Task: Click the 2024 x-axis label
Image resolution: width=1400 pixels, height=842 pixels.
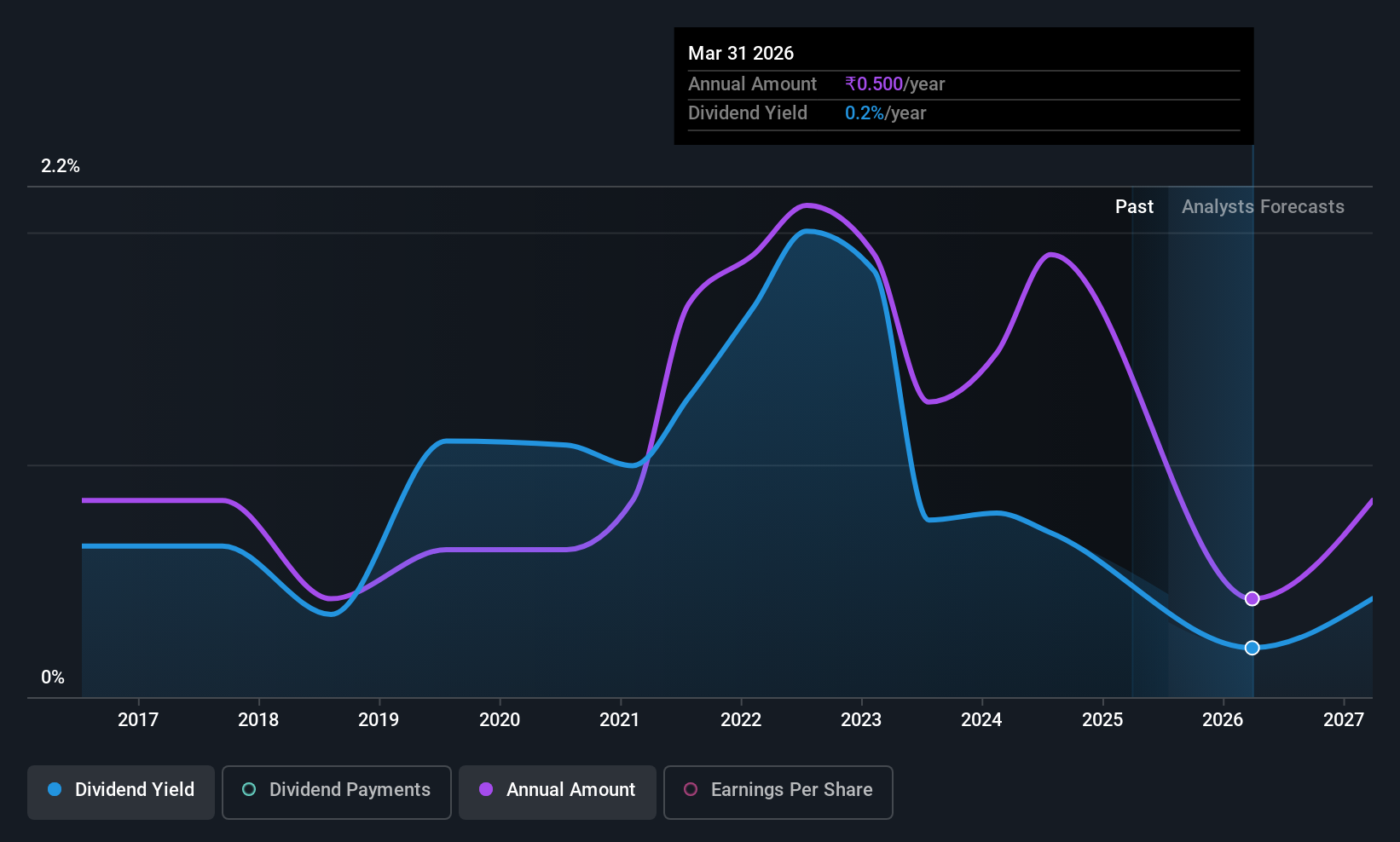Action: pos(981,720)
